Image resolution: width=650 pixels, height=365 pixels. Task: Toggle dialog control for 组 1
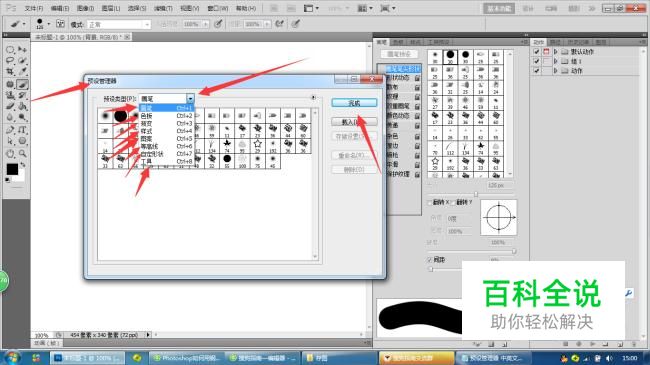(546, 61)
